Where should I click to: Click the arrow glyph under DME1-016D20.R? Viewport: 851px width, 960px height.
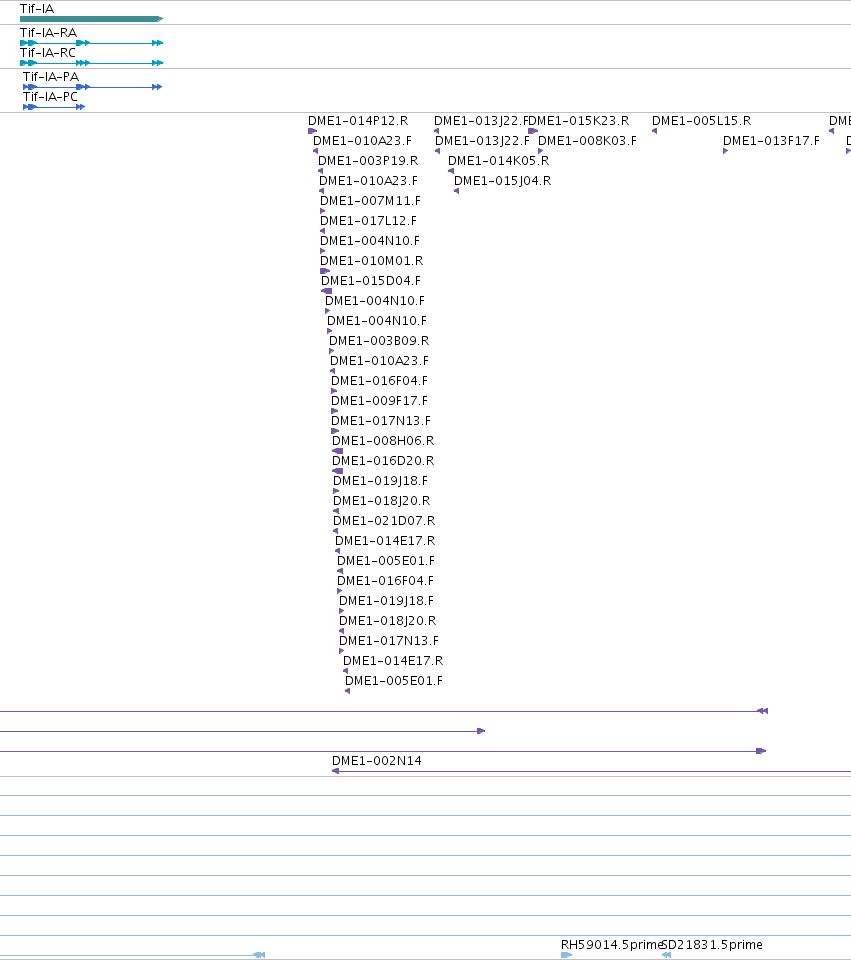coord(337,471)
